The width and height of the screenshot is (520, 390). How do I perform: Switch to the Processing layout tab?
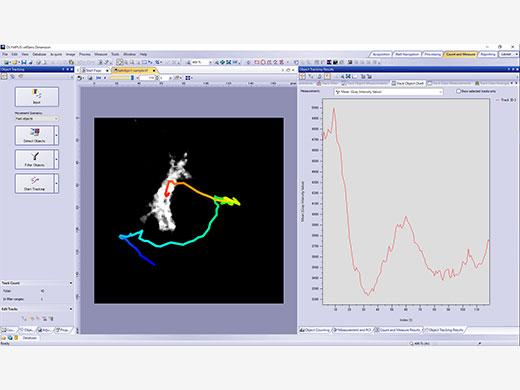pos(432,54)
